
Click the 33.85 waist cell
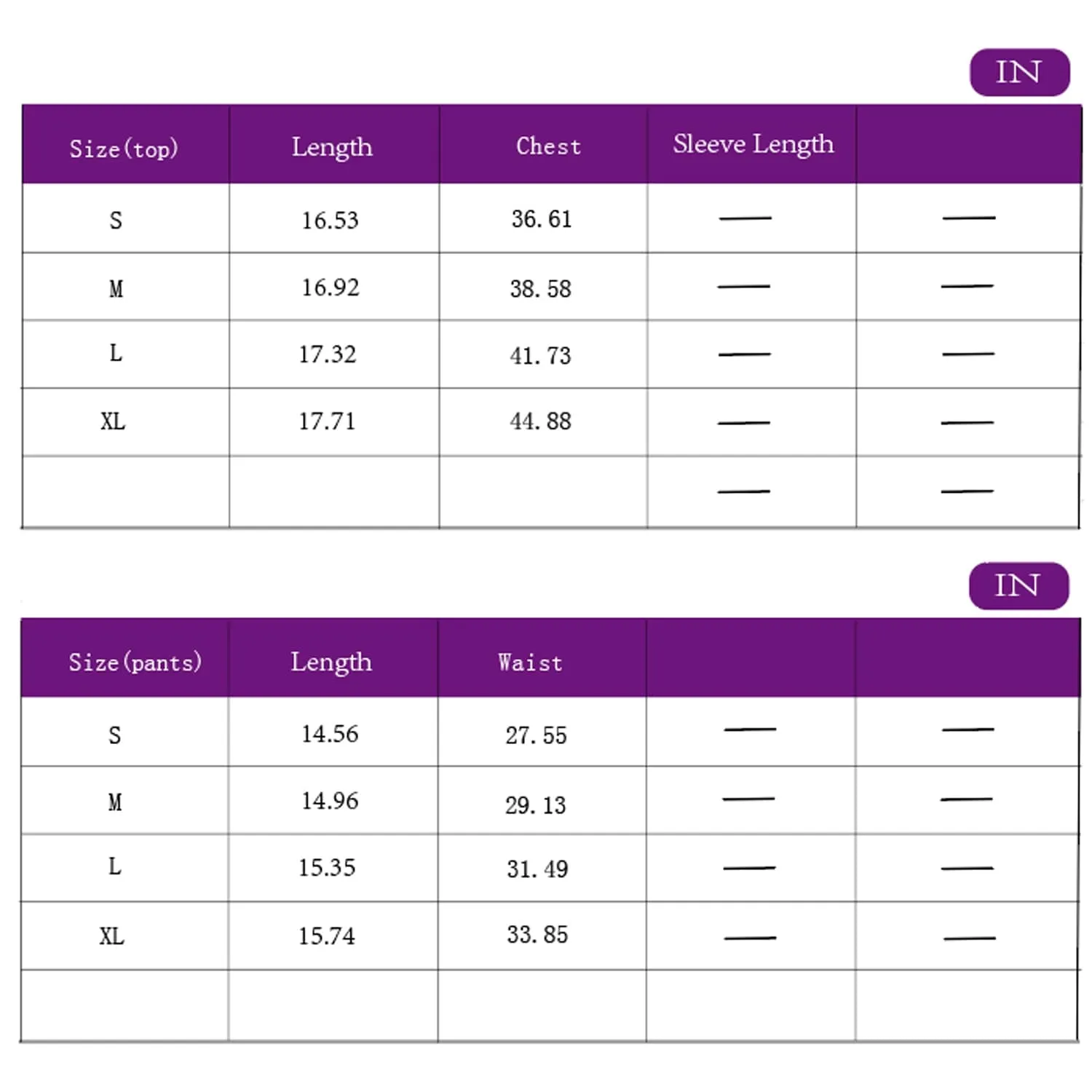point(537,934)
